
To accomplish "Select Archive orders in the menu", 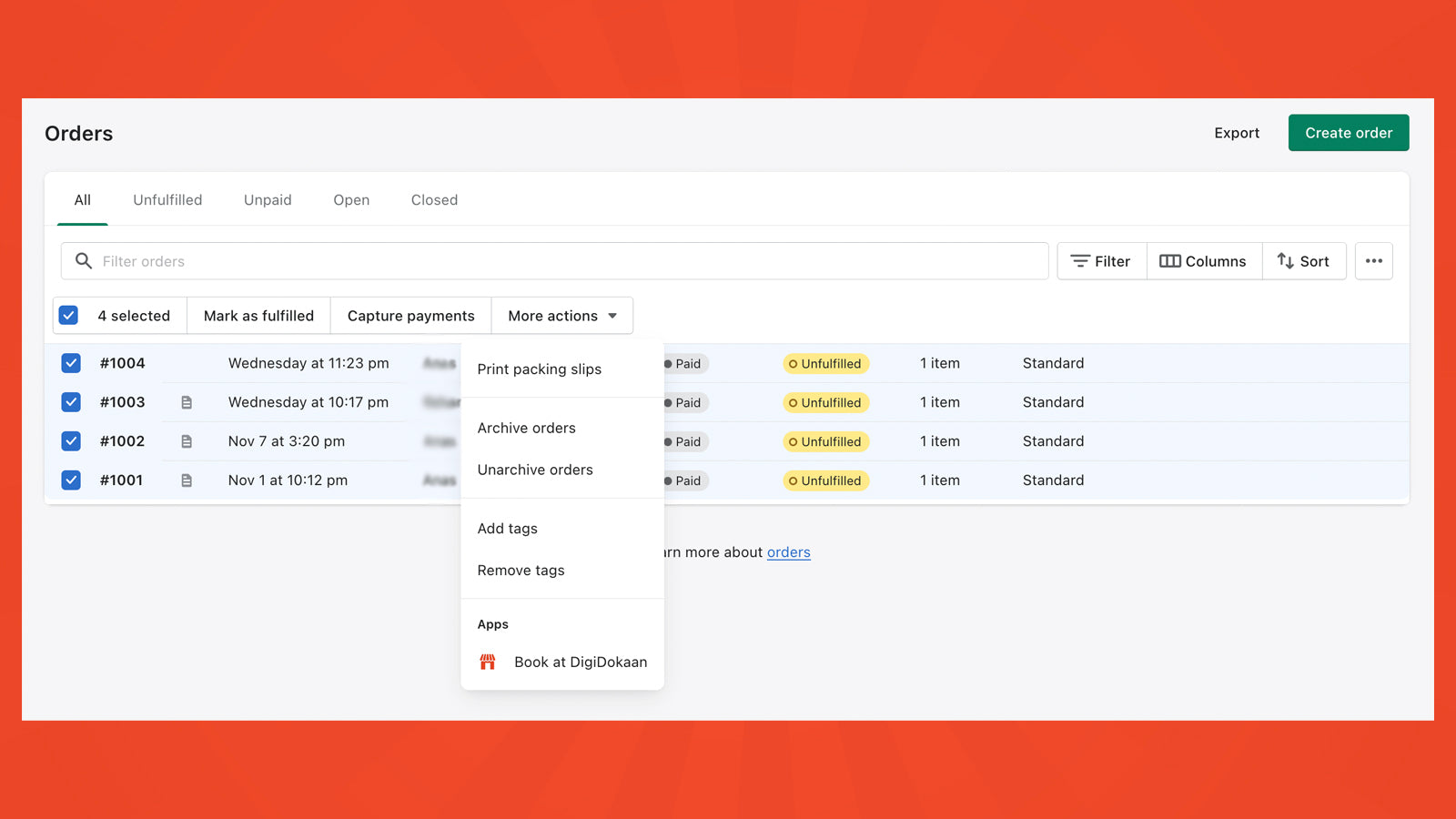I will point(527,428).
